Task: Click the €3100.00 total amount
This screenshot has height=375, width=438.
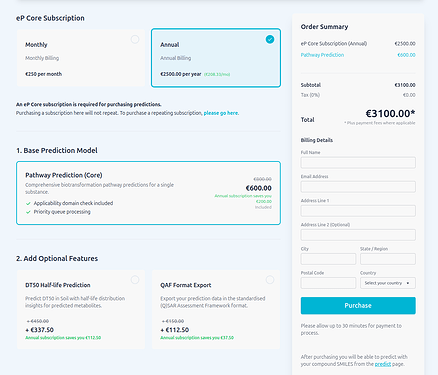Action: click(390, 114)
